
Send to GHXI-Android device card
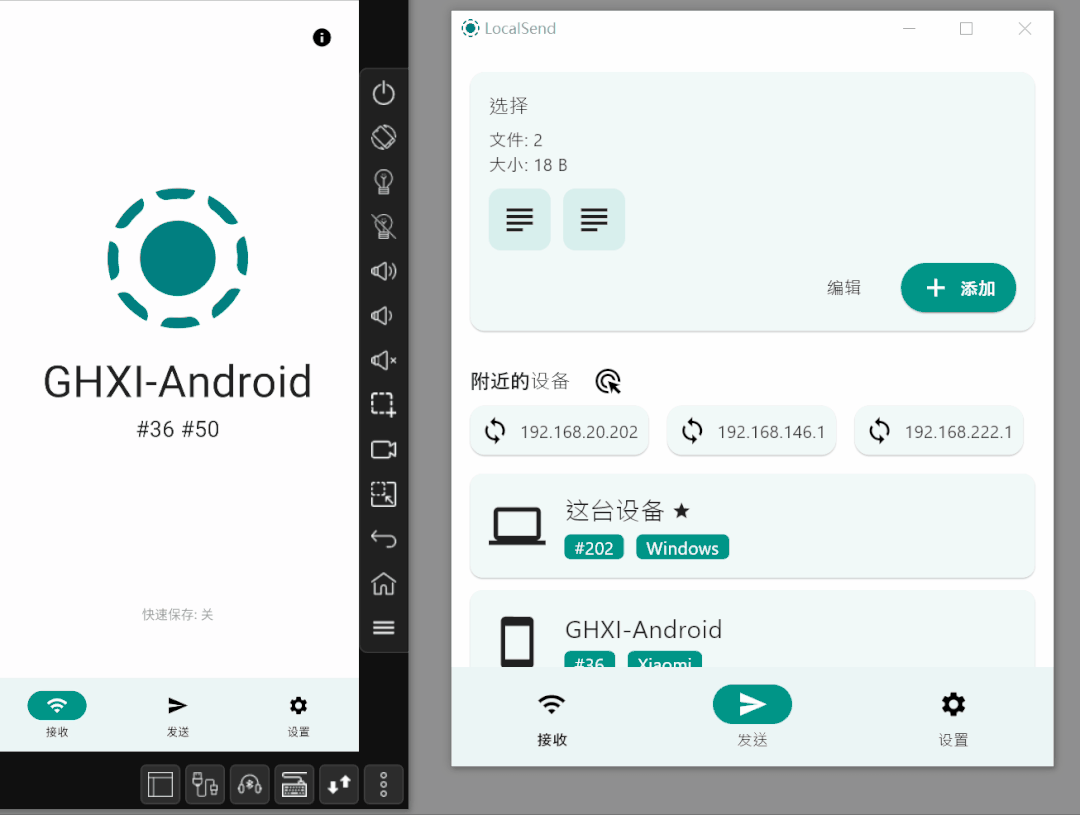[x=752, y=629]
